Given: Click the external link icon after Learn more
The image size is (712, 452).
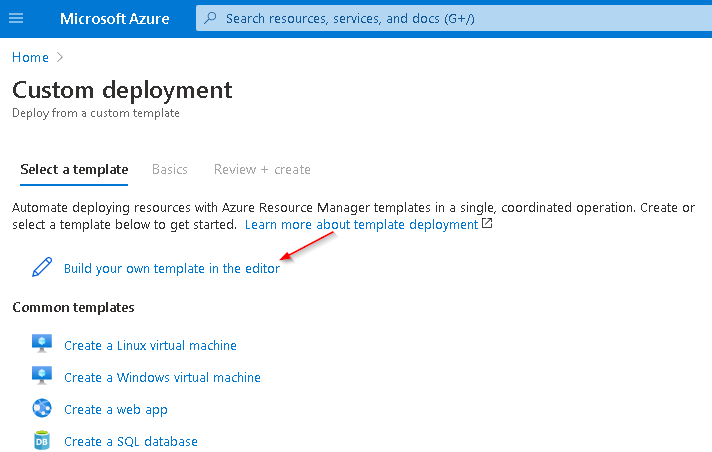Looking at the screenshot, I should [x=487, y=224].
